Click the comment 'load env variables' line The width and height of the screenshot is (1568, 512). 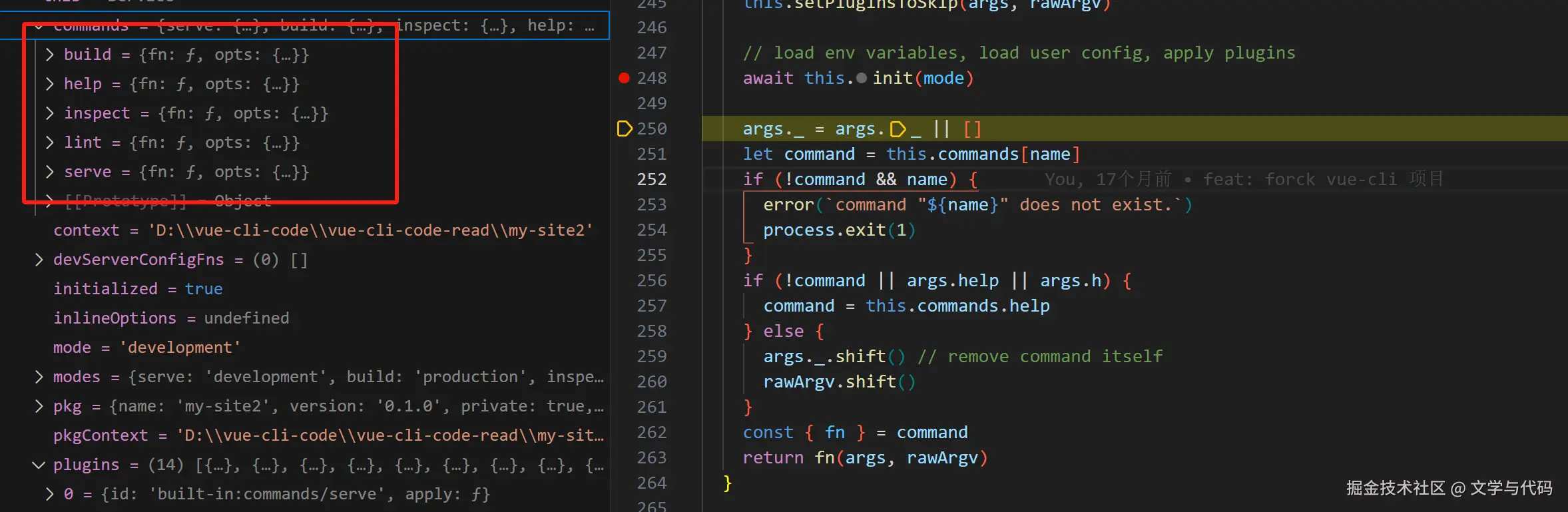[1019, 53]
